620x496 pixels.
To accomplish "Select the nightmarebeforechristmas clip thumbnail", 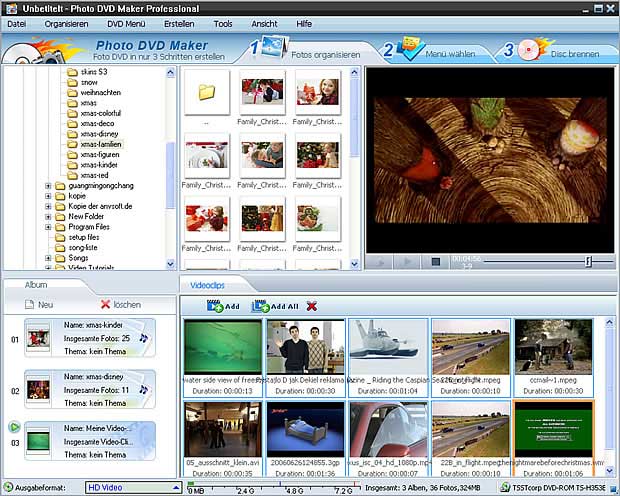I will click(x=554, y=430).
